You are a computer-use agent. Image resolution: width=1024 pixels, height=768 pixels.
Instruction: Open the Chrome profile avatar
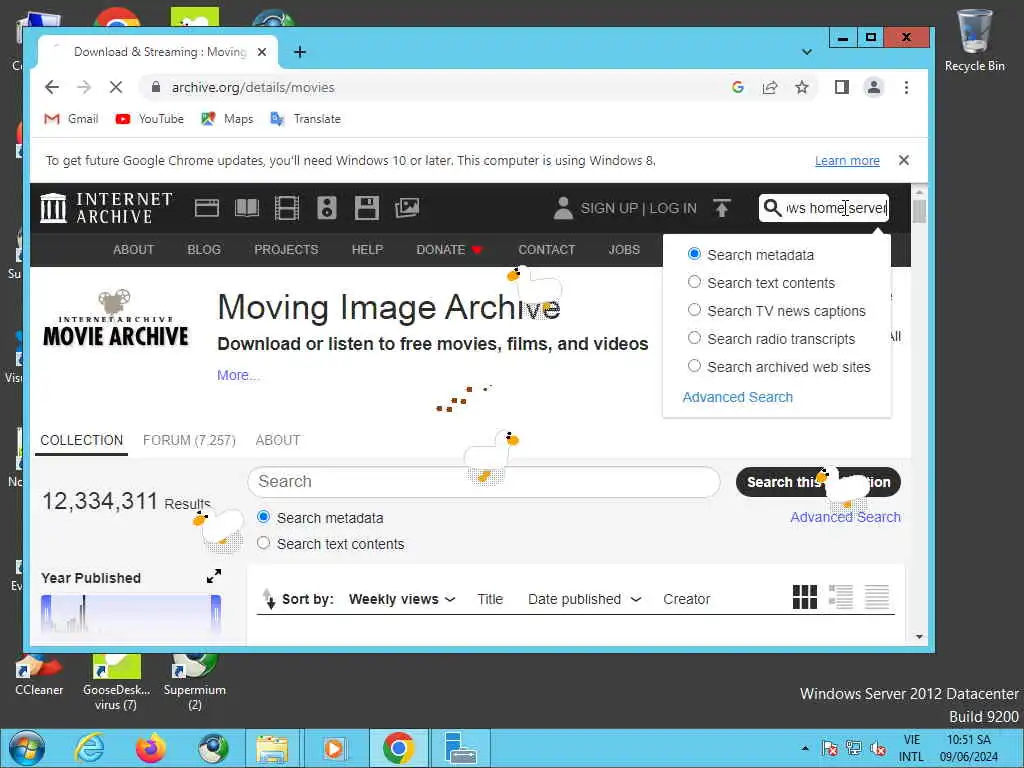[874, 87]
